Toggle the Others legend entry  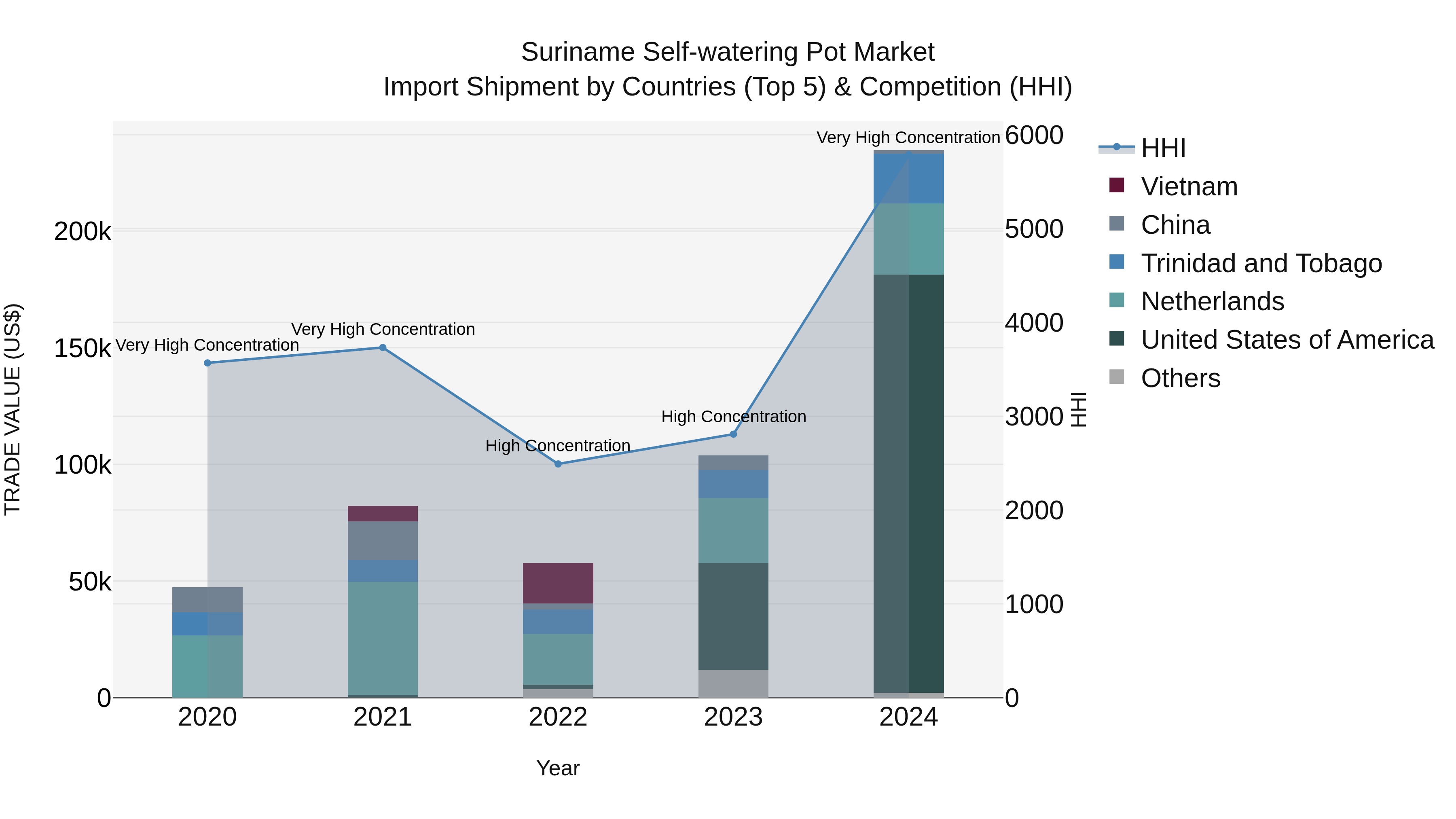pyautogui.click(x=1165, y=378)
